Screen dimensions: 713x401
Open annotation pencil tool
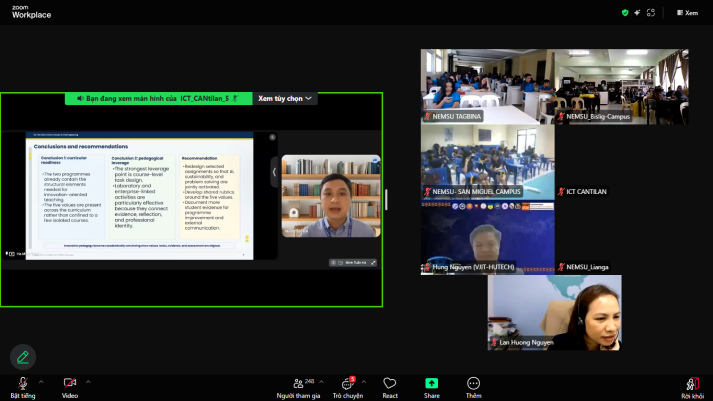tap(23, 357)
